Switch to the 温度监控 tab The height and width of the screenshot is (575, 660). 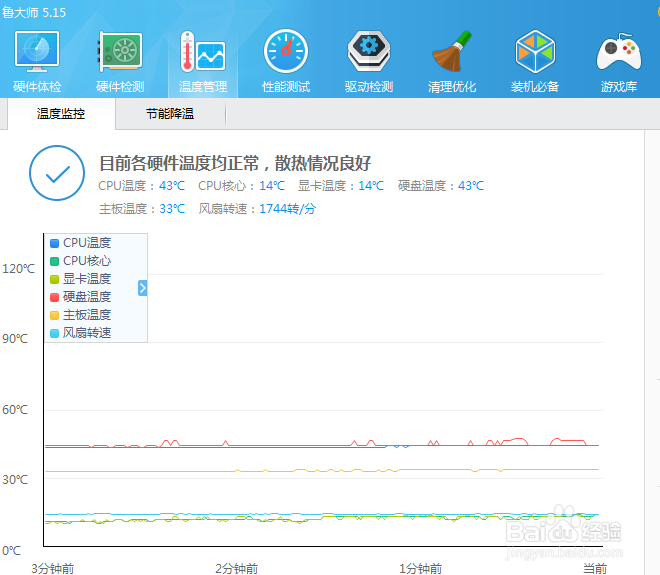coord(61,114)
